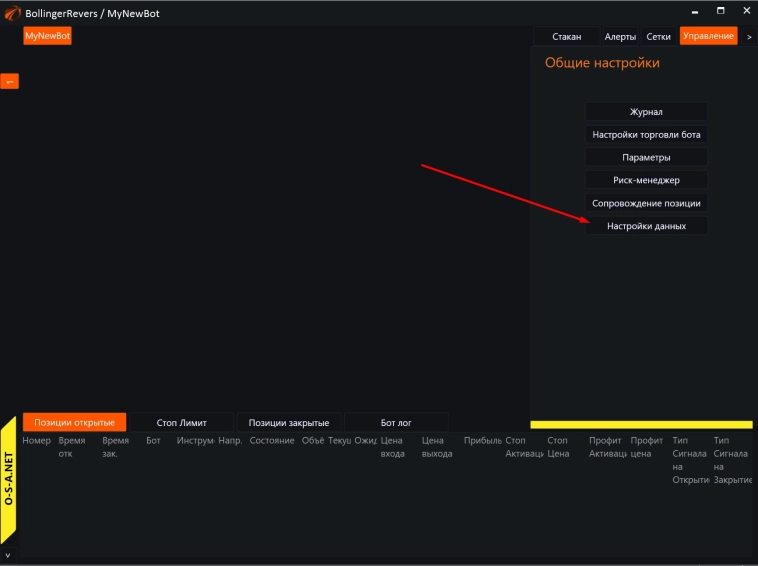Open the Риск-менеджер settings

[x=646, y=180]
